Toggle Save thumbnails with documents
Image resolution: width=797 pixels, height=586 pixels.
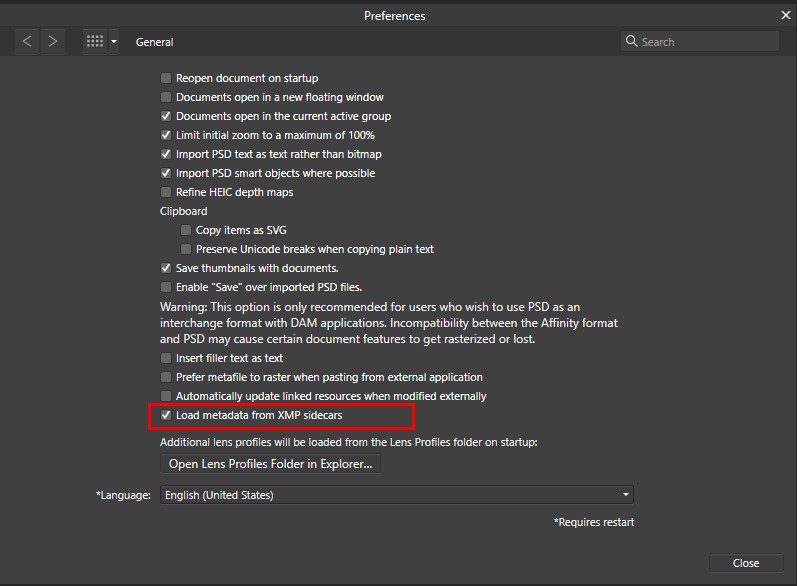click(x=166, y=268)
